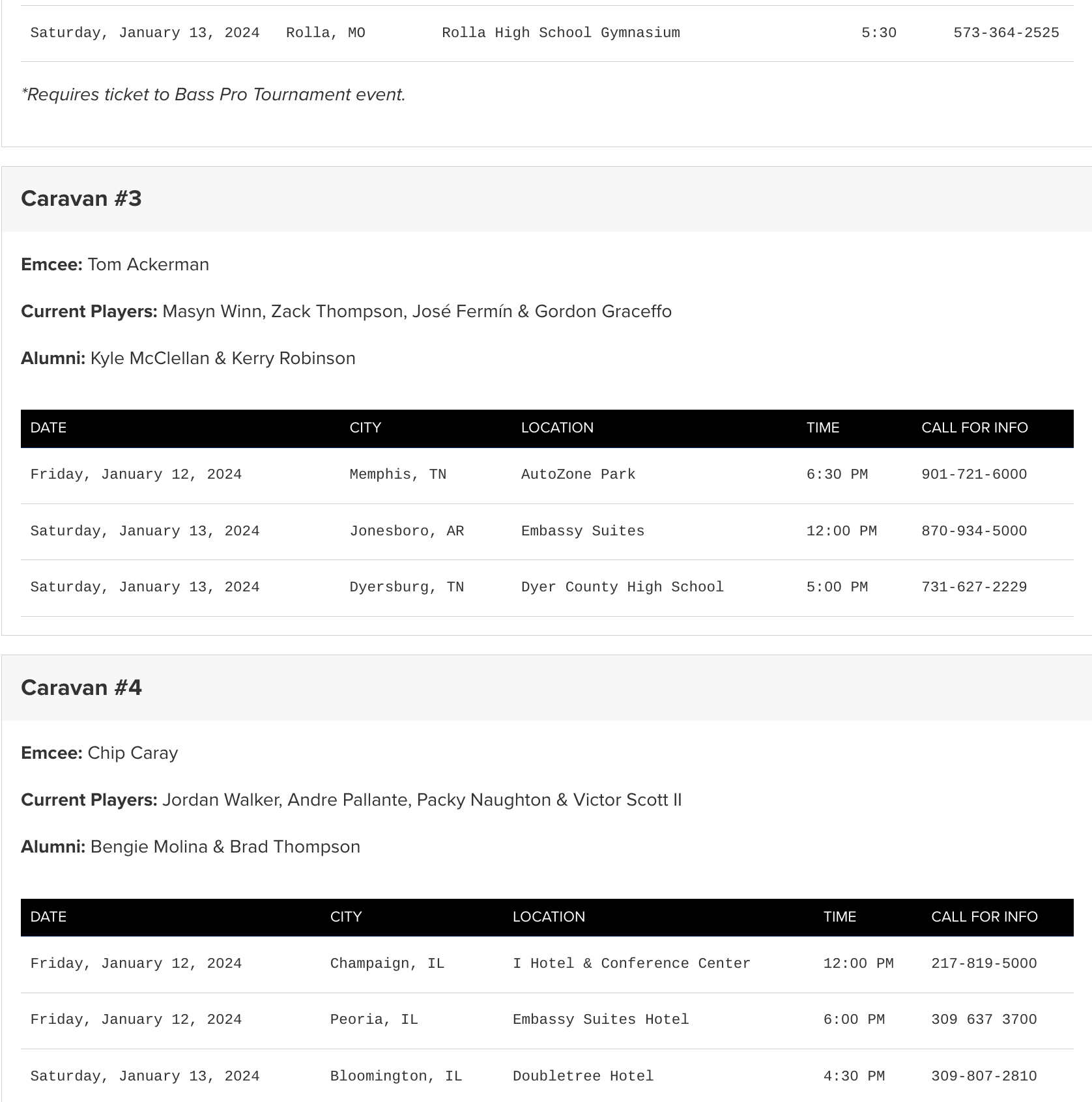Click emcee name Tom Ackerman

point(148,264)
